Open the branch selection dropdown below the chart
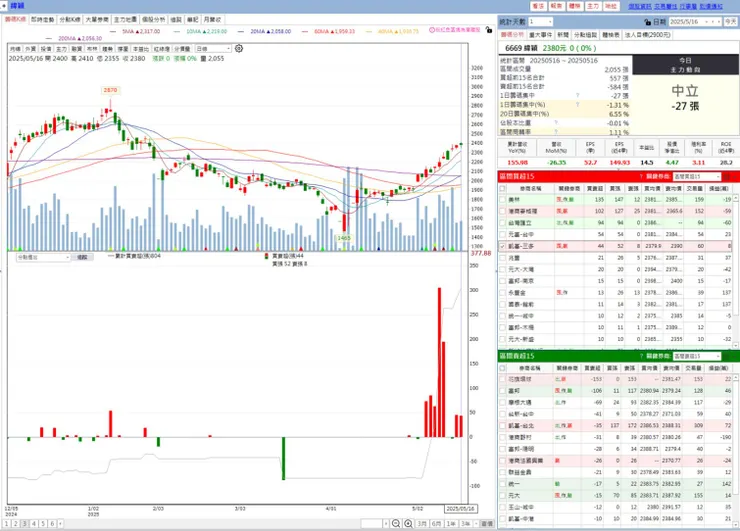 [x=43, y=257]
